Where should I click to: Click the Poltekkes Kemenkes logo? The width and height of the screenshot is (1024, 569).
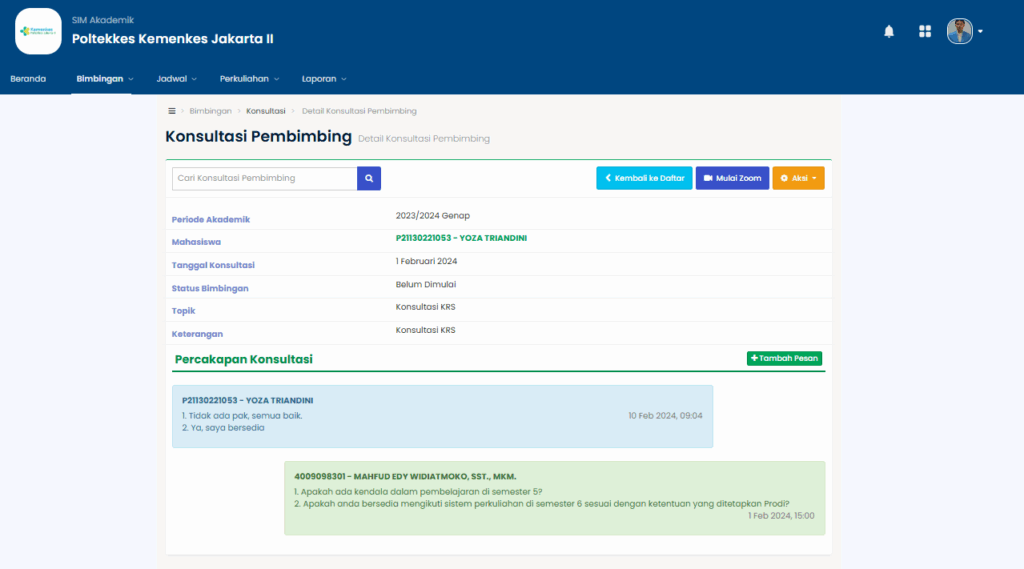(x=38, y=31)
